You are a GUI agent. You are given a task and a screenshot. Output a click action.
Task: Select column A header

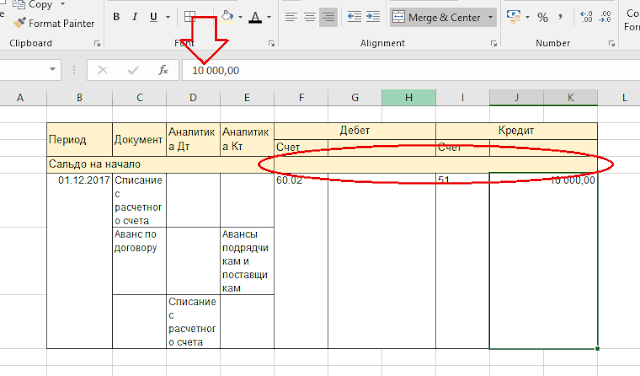(x=20, y=98)
